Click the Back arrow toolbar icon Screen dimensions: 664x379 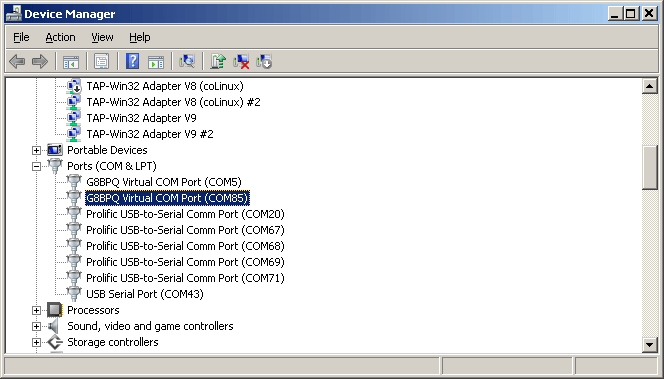(17, 62)
